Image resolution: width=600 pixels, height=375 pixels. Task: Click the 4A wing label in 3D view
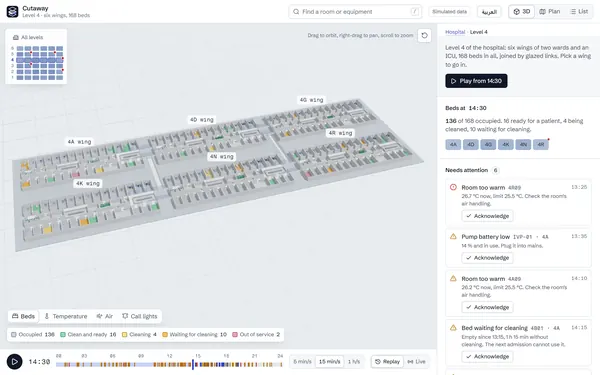pyautogui.click(x=79, y=142)
